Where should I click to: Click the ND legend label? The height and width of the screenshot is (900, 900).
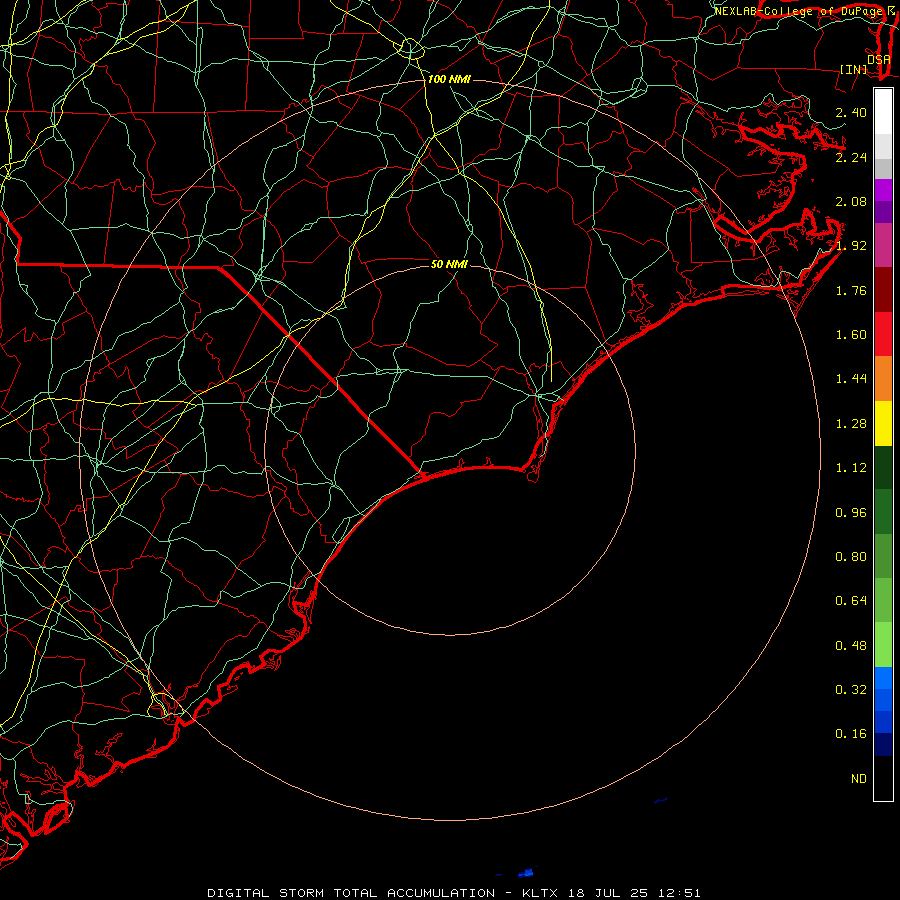(x=859, y=779)
